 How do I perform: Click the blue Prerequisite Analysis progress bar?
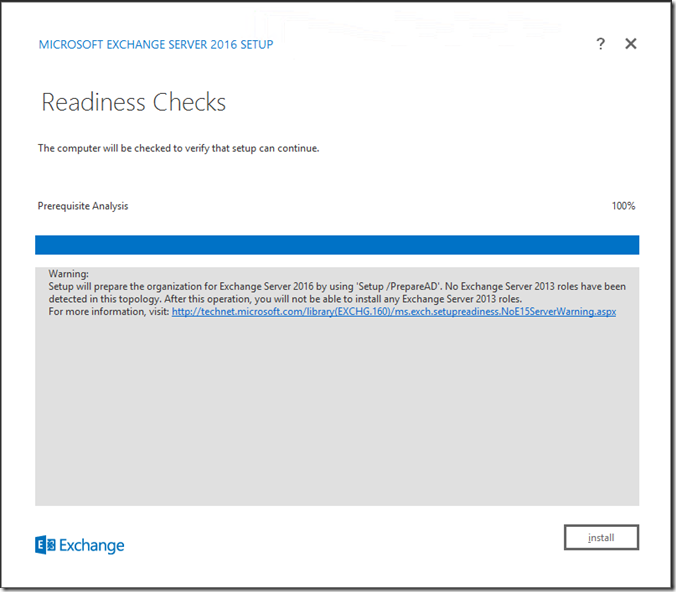337,245
